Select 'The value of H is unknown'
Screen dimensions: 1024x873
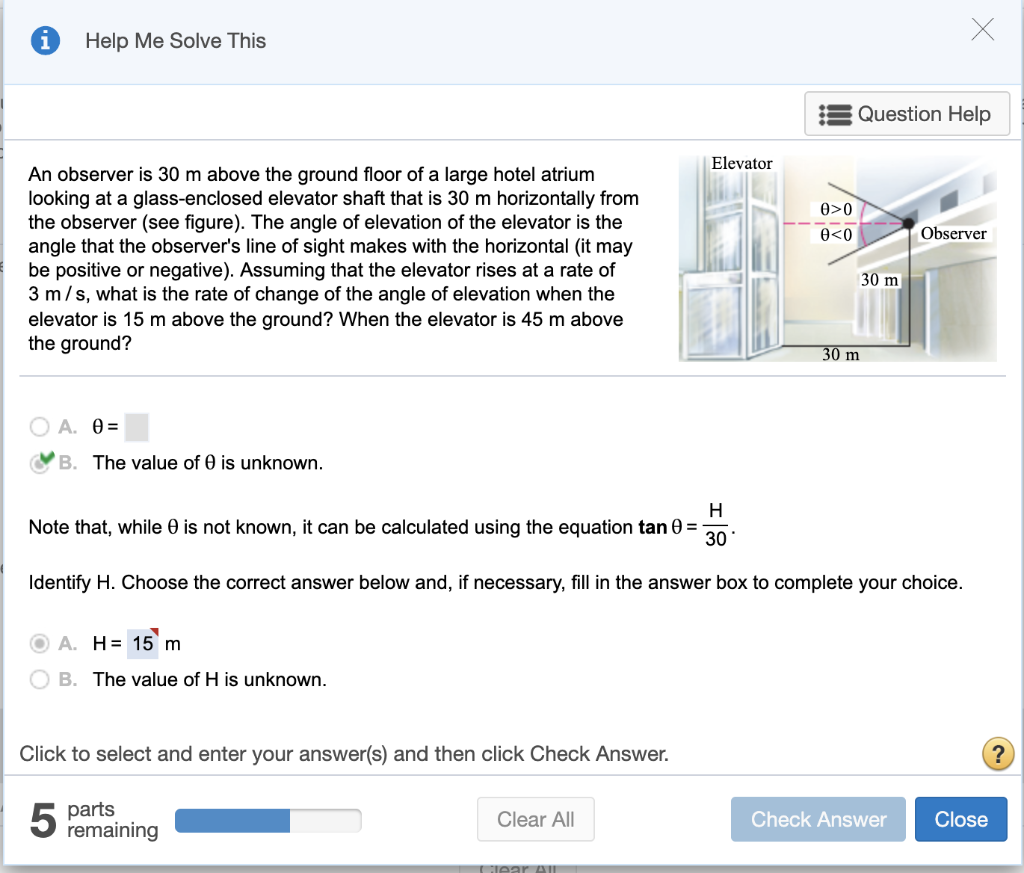coord(39,679)
